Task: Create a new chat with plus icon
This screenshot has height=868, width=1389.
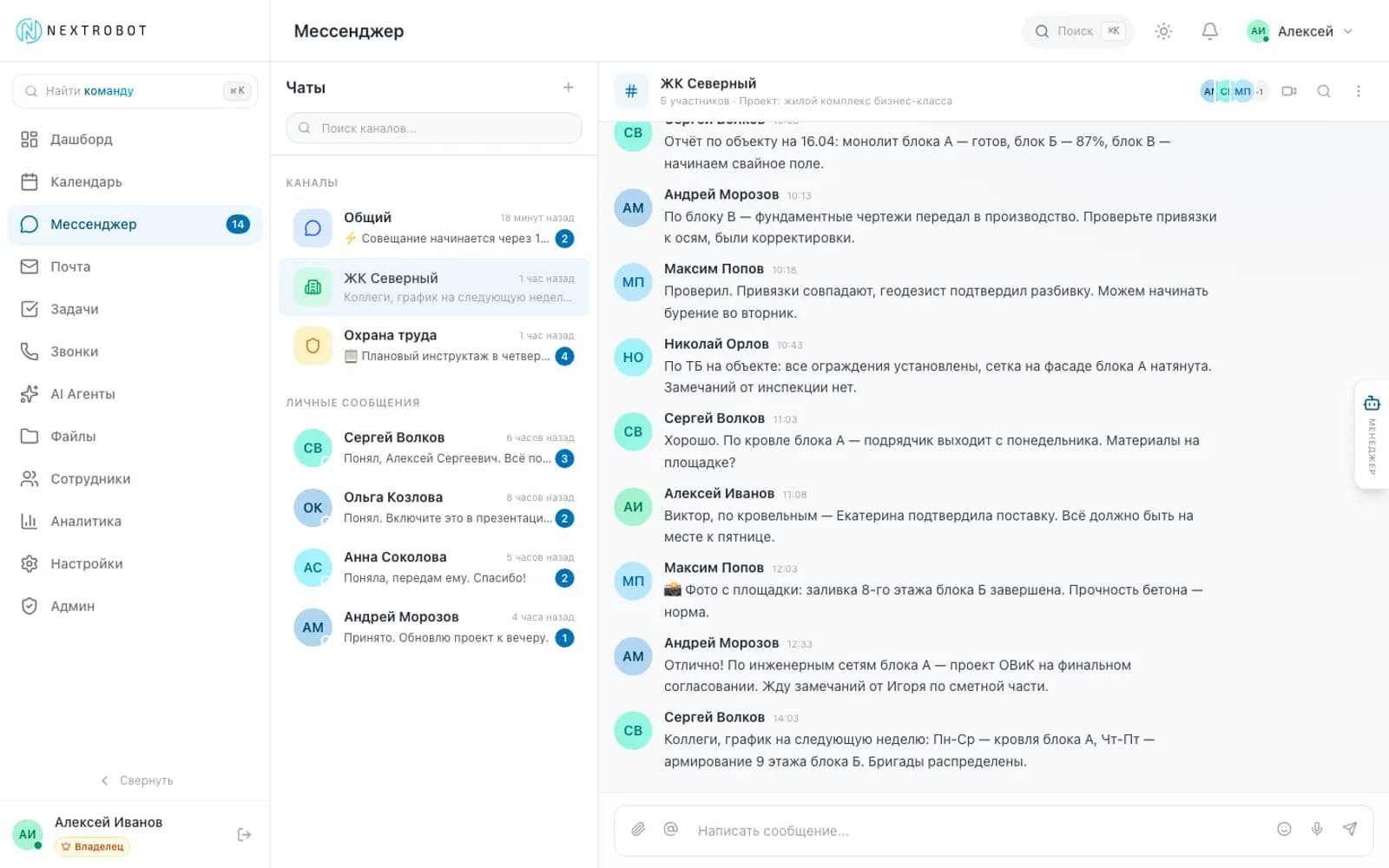Action: click(569, 88)
